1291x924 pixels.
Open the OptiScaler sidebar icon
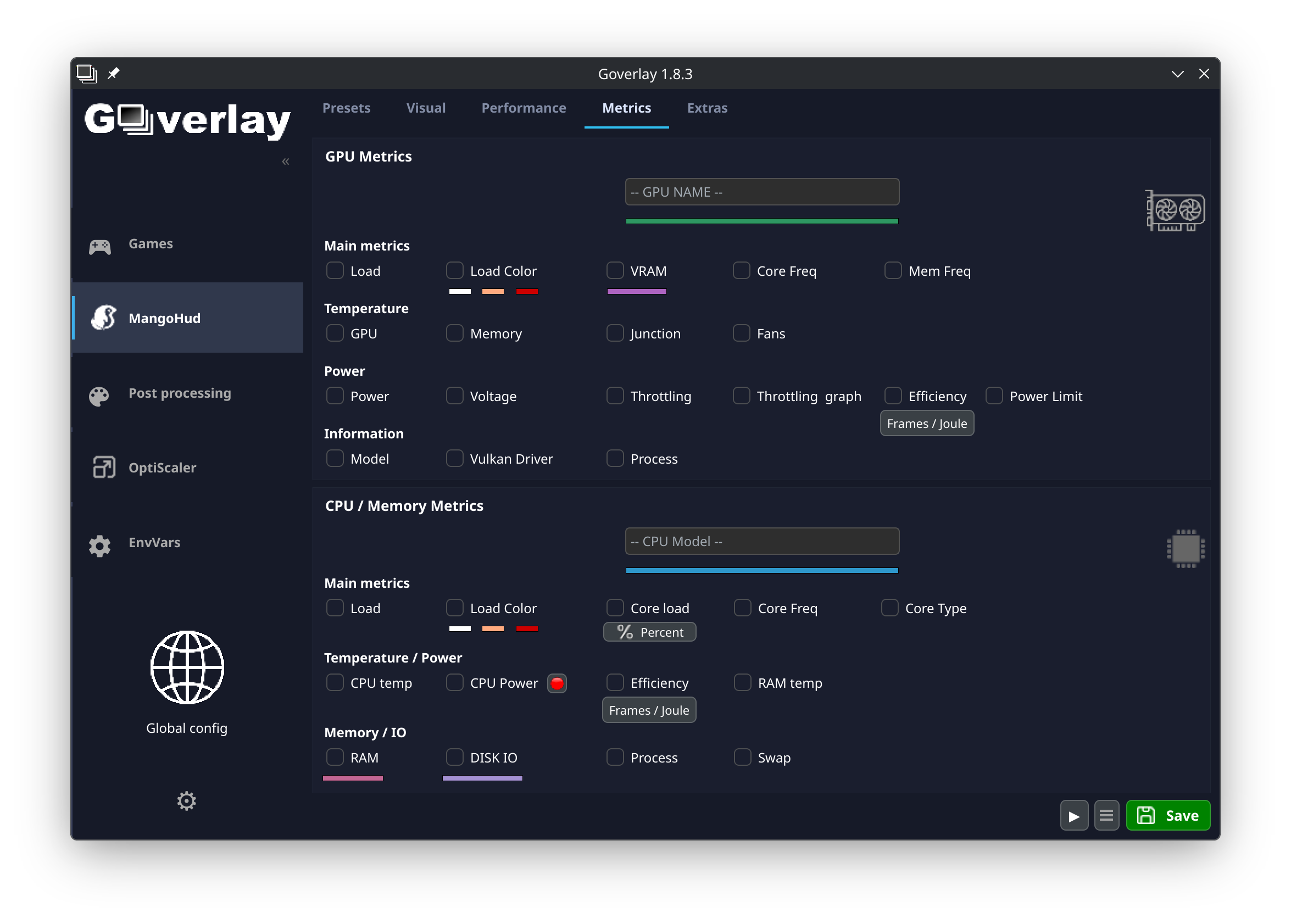(103, 467)
